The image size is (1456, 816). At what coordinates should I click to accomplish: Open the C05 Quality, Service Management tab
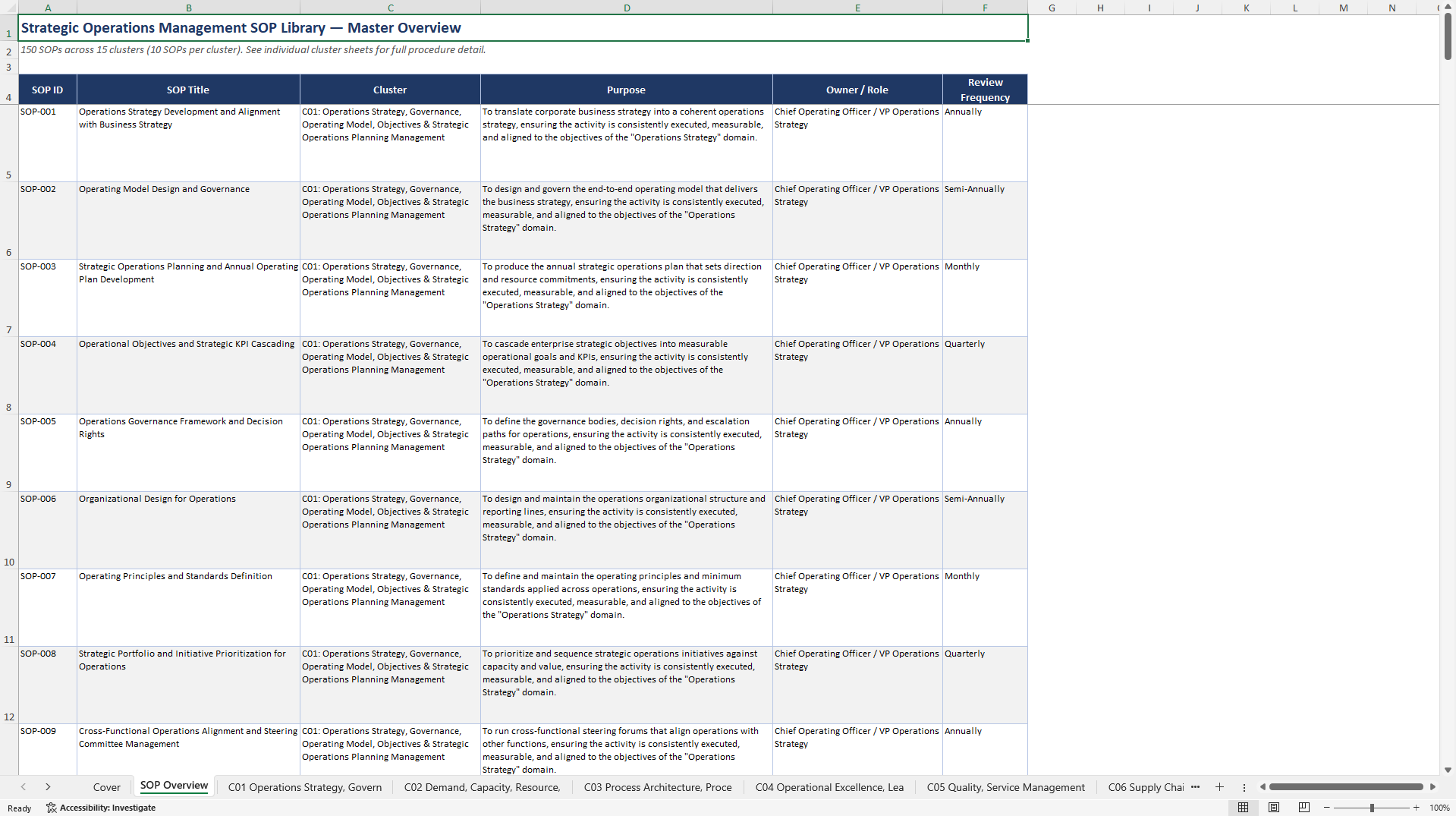pyautogui.click(x=1005, y=787)
